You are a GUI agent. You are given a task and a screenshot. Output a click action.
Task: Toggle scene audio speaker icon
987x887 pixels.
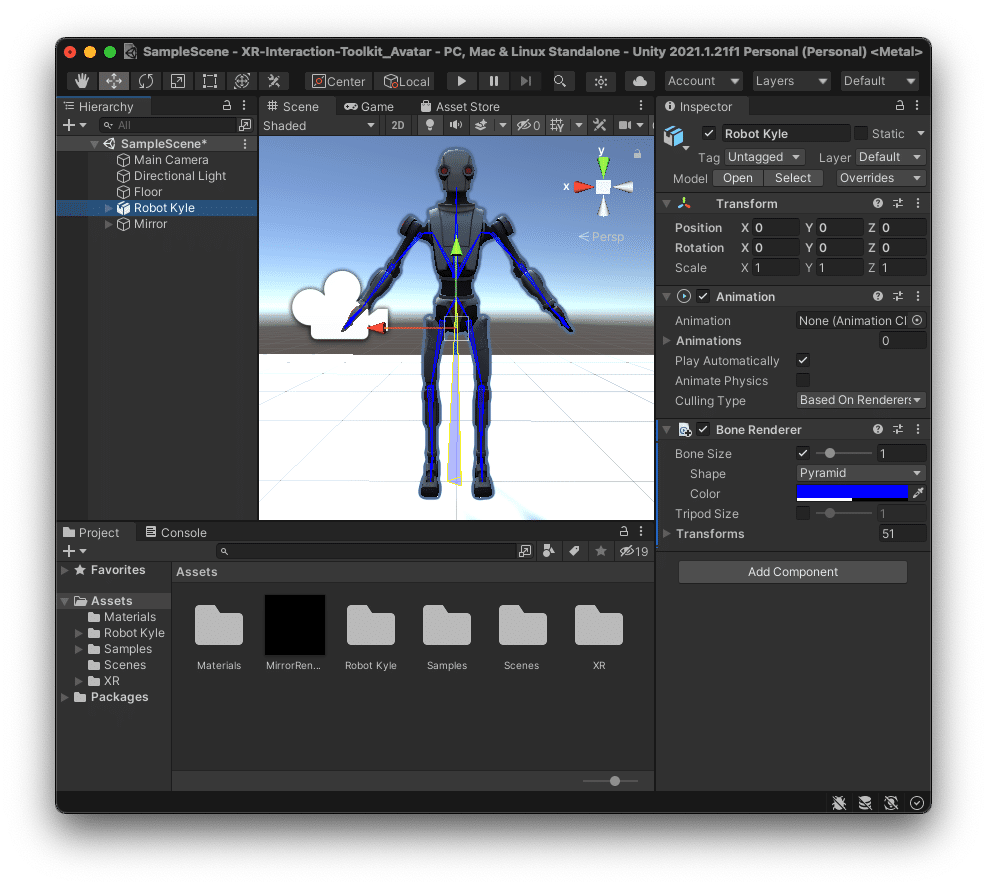pos(455,125)
